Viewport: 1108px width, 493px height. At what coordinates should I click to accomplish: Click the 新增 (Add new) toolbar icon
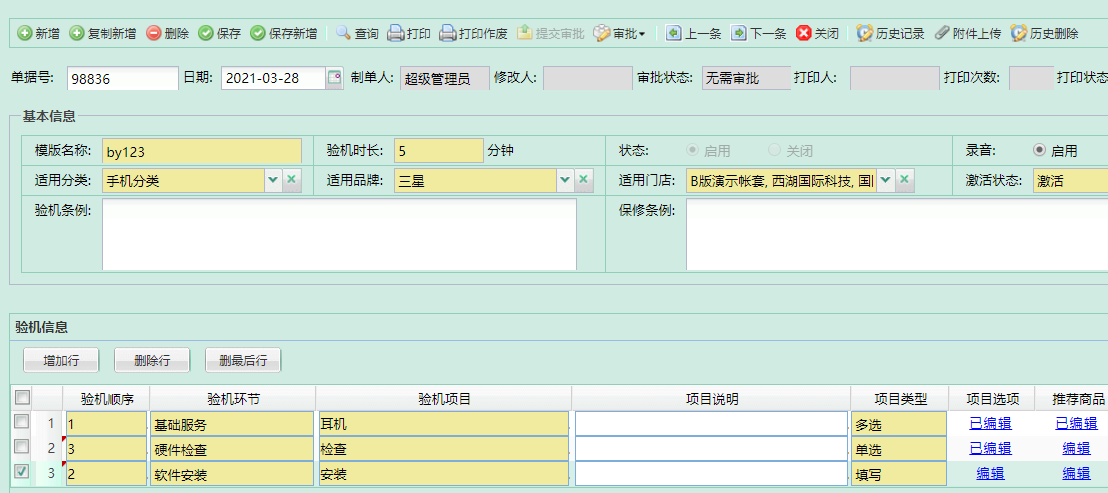(x=25, y=33)
